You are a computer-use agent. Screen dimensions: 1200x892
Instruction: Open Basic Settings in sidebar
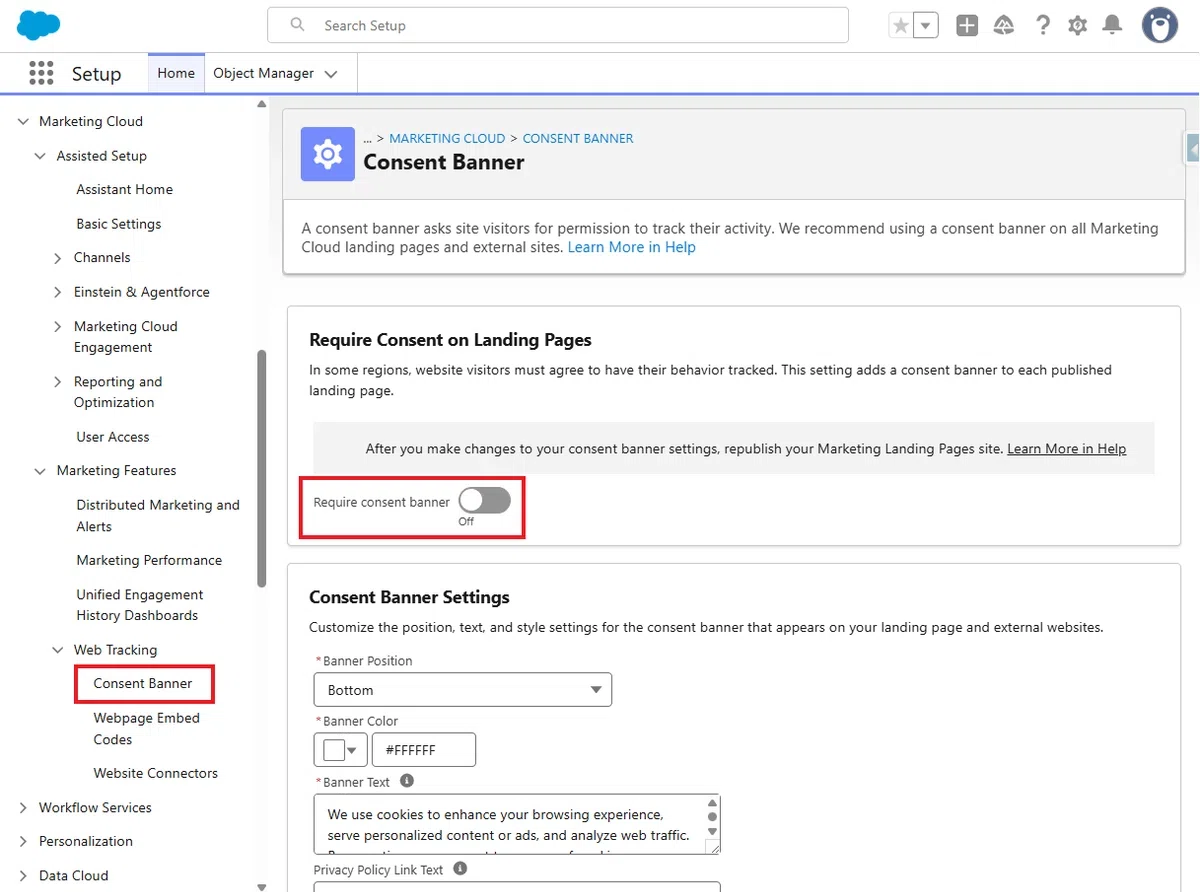coord(118,224)
